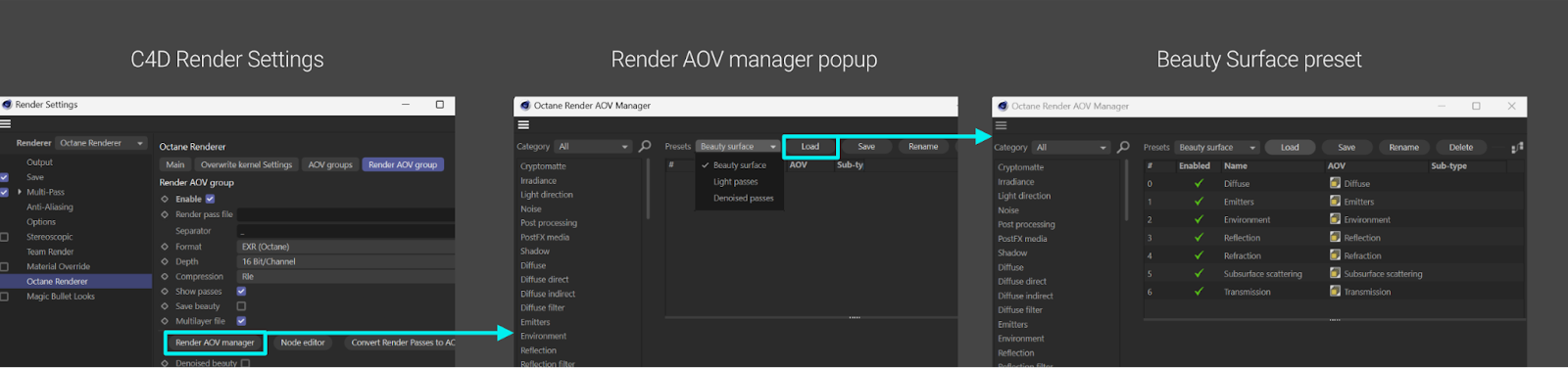Screen dimensions: 1568x368
Task: Toggle Show passes checkbox
Action: tap(241, 291)
